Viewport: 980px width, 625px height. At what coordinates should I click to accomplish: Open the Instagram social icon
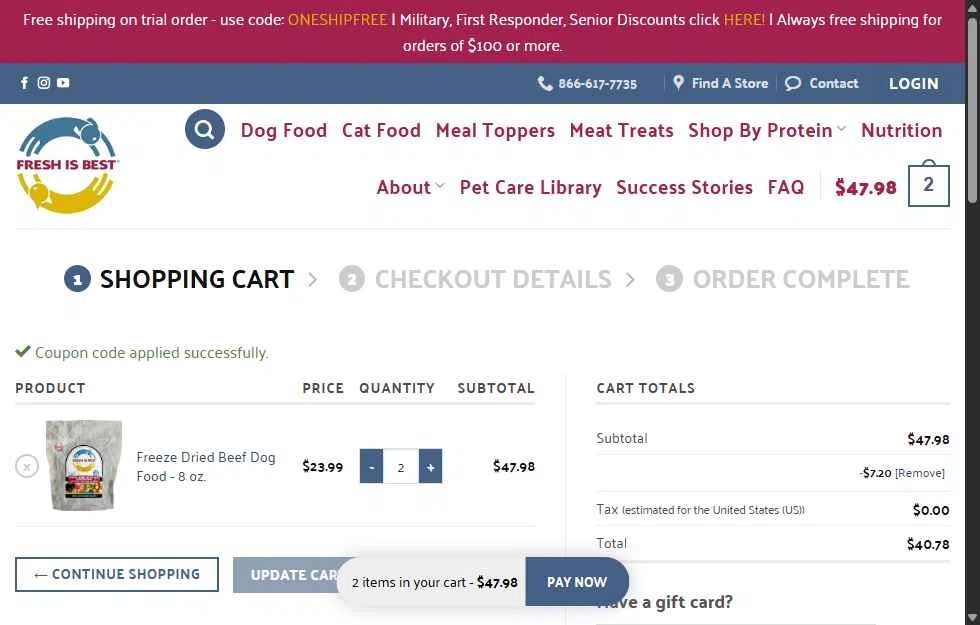pyautogui.click(x=44, y=82)
